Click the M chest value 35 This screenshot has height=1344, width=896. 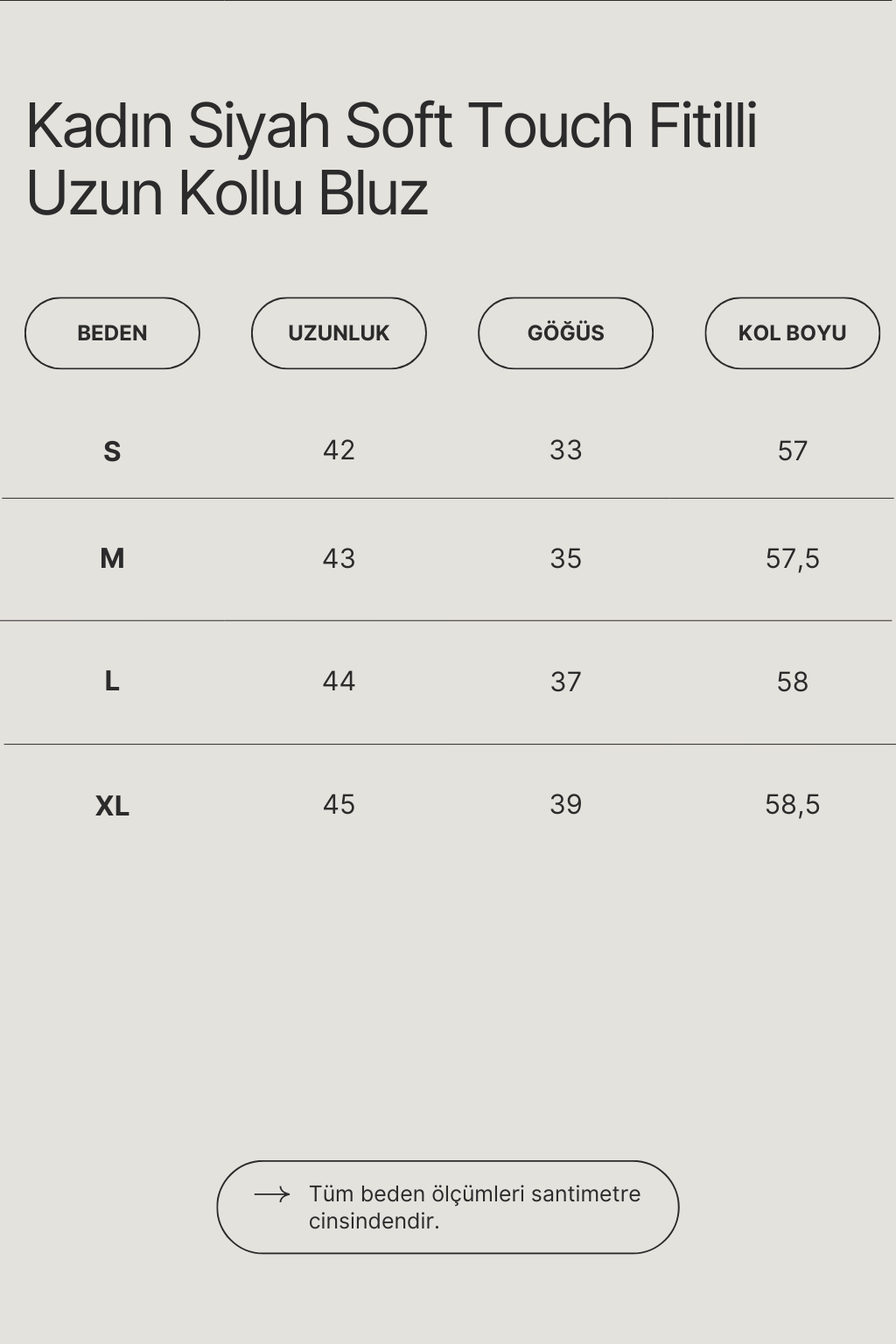565,559
